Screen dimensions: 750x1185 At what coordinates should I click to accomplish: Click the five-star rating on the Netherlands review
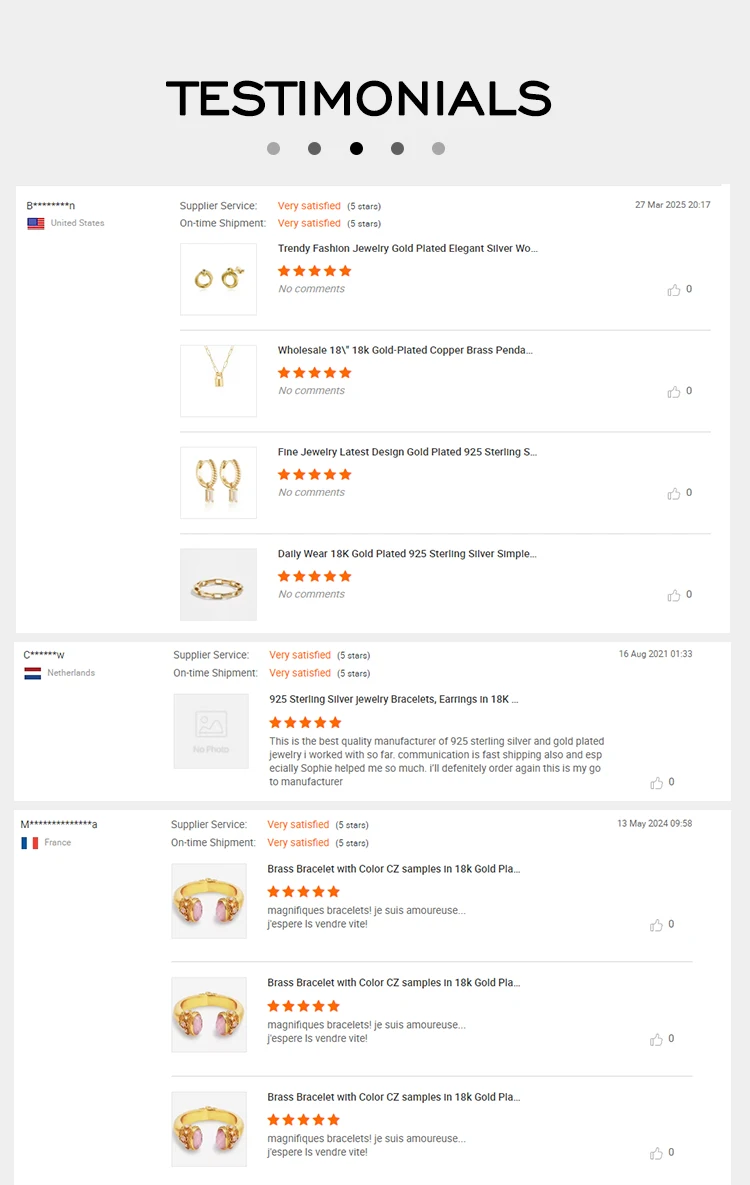coord(303,720)
